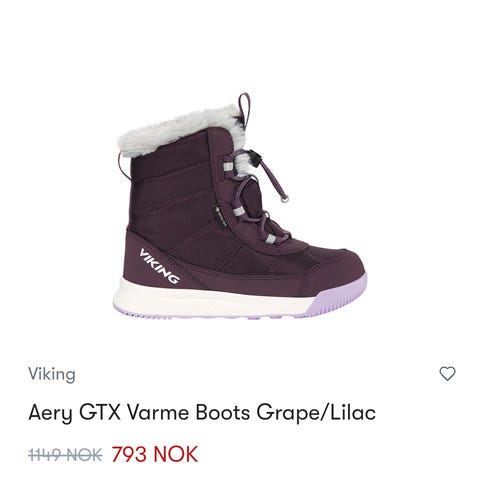Image resolution: width=480 pixels, height=480 pixels.
Task: Add boots to wishlist with heart icon
Action: (447, 373)
